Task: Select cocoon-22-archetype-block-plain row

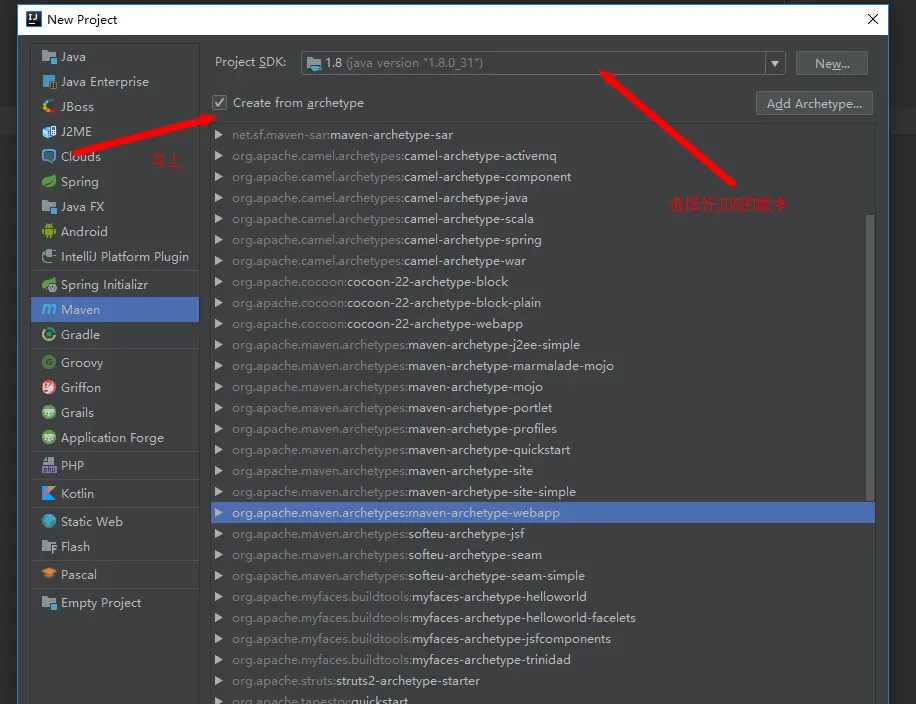Action: coord(543,303)
